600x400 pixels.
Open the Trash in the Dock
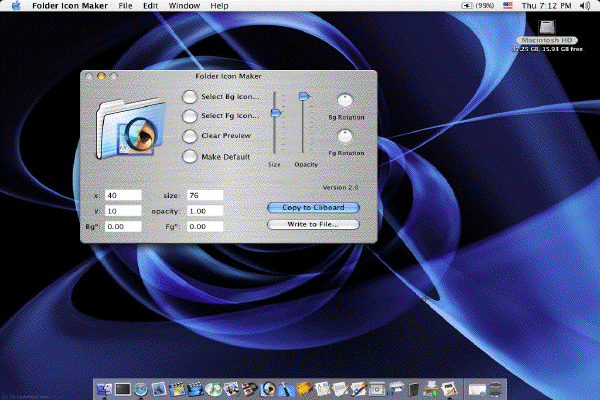coord(496,389)
